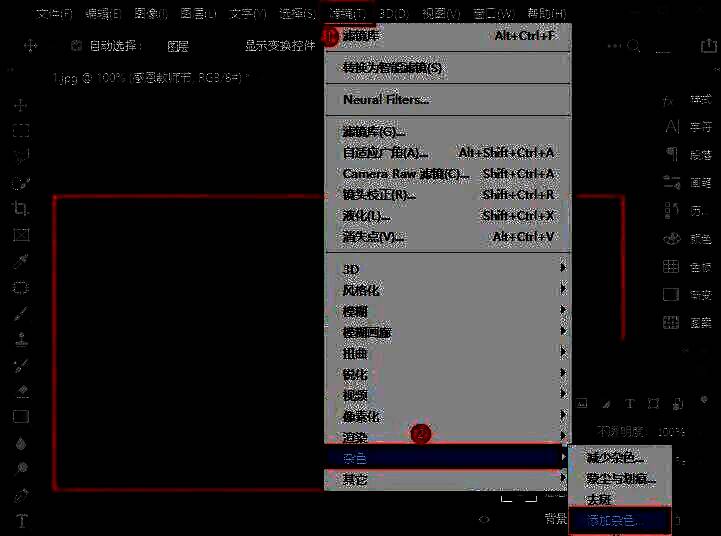The width and height of the screenshot is (721, 536).
Task: Open the search magnifier in options bar
Action: pos(634,46)
